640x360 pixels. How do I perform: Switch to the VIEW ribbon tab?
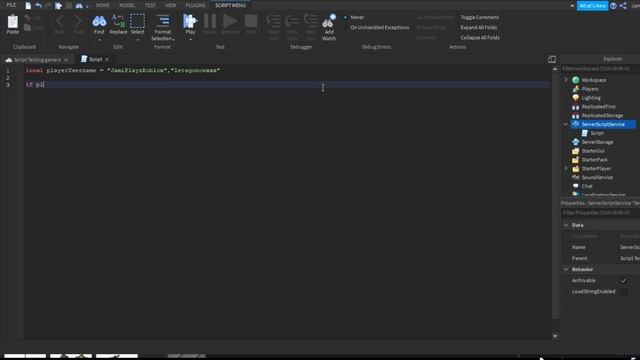click(171, 5)
